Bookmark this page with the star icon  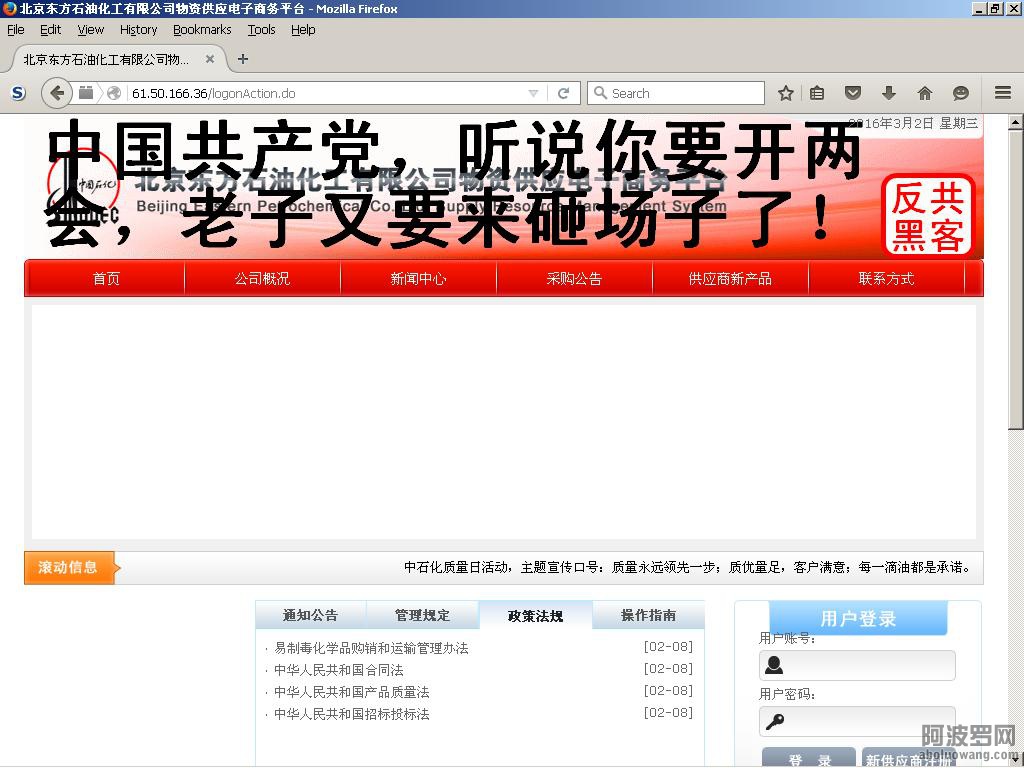(786, 93)
